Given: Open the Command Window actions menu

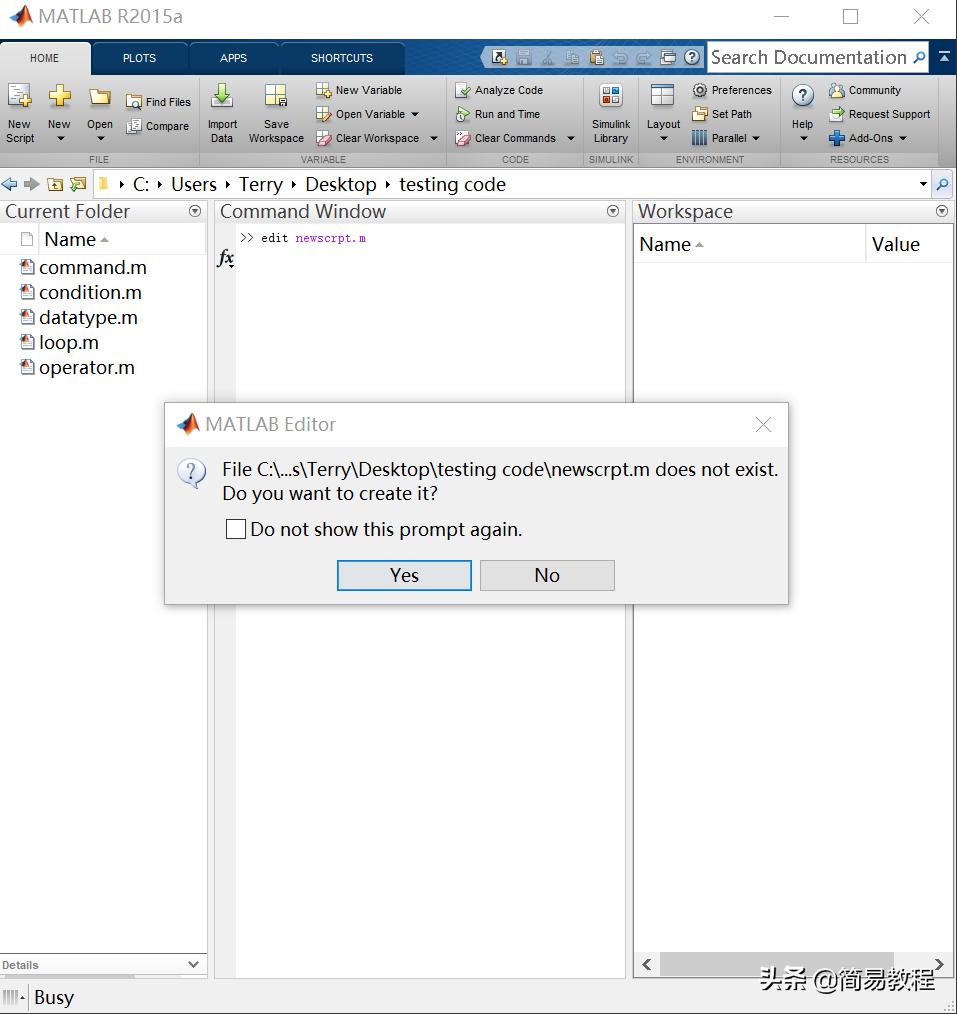Looking at the screenshot, I should pos(613,211).
